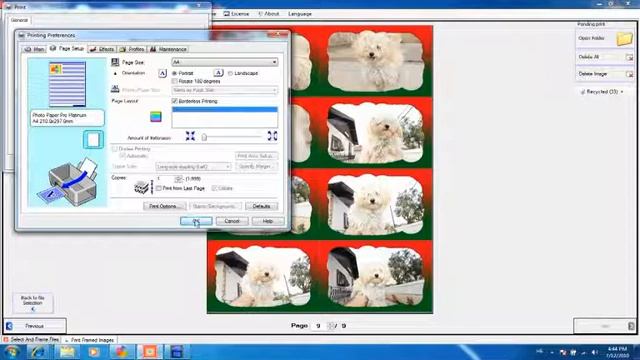Open Windows Media Player taskbar icon
The image size is (640, 360).
pyautogui.click(x=94, y=352)
